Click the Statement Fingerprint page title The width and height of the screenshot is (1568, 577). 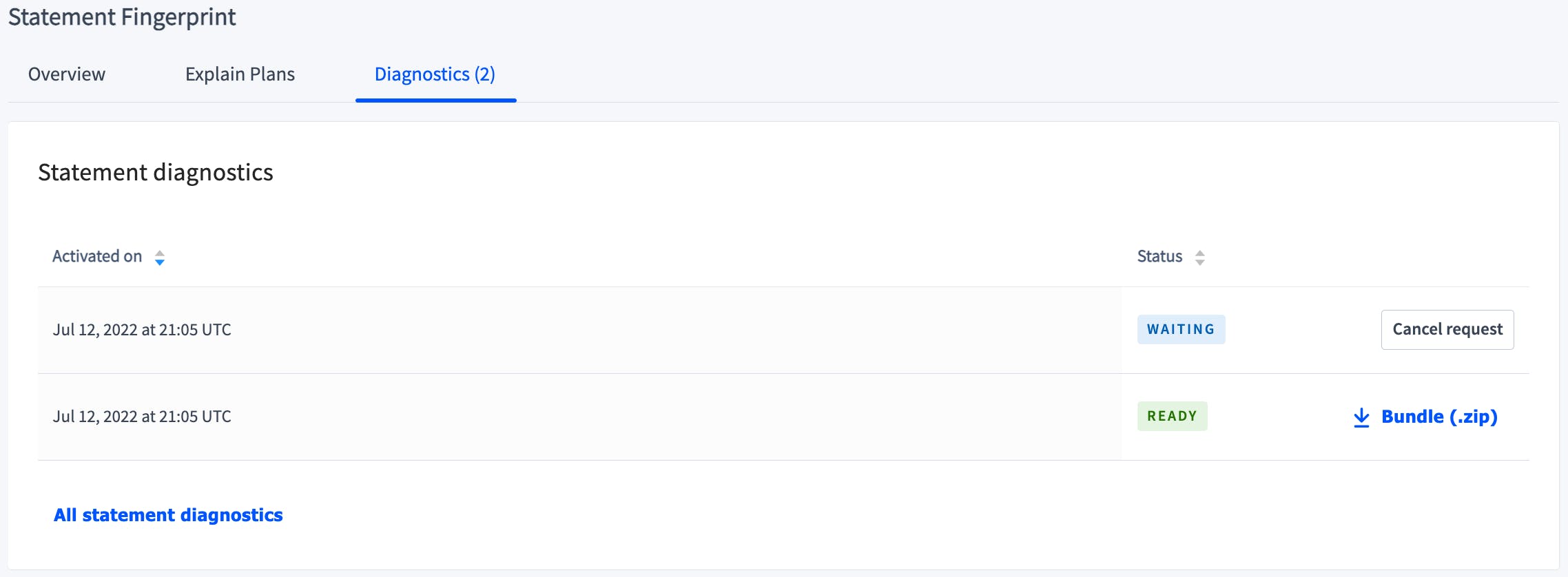tap(122, 17)
